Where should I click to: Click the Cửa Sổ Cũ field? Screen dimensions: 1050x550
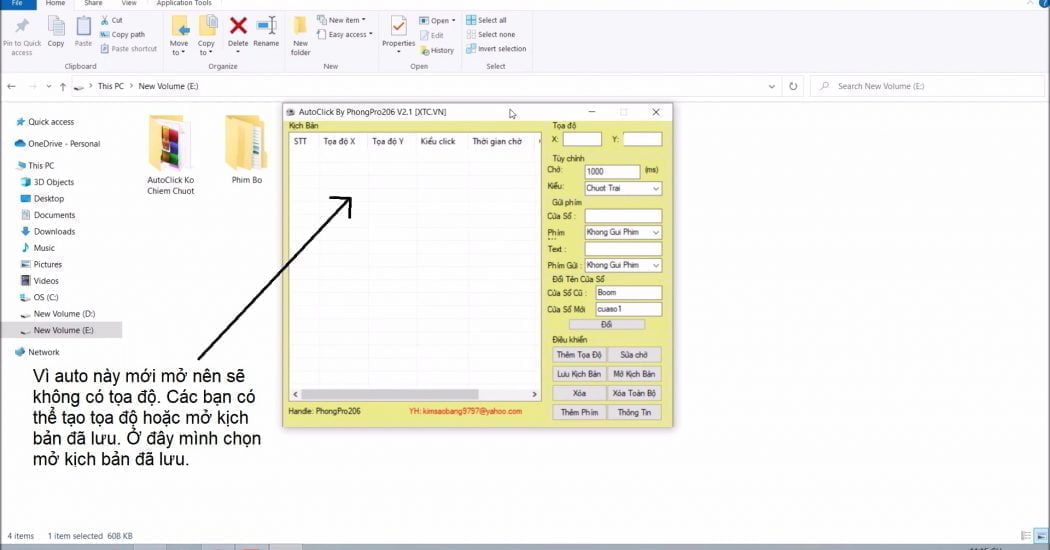pos(629,293)
